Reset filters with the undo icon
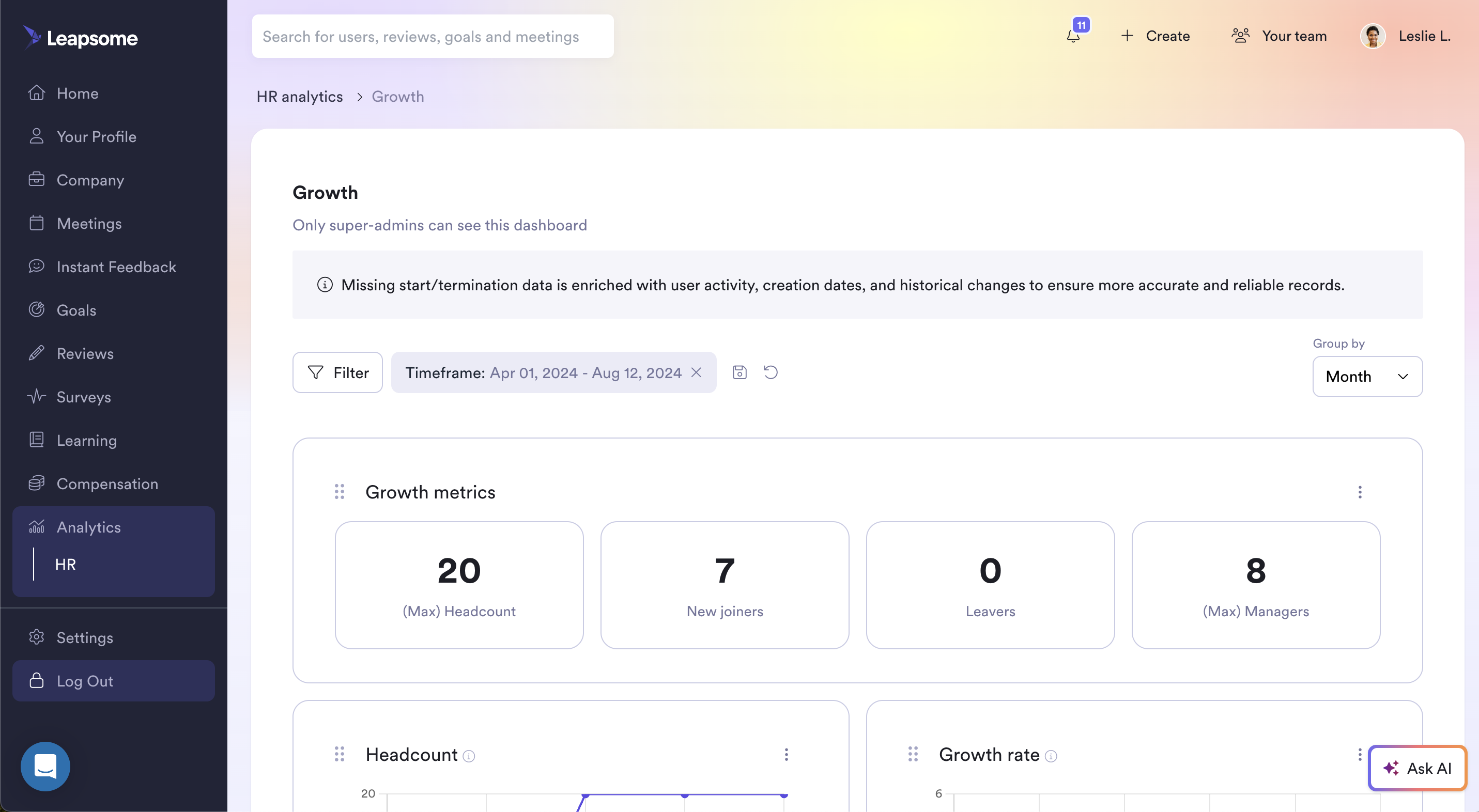The image size is (1479, 812). click(x=771, y=372)
